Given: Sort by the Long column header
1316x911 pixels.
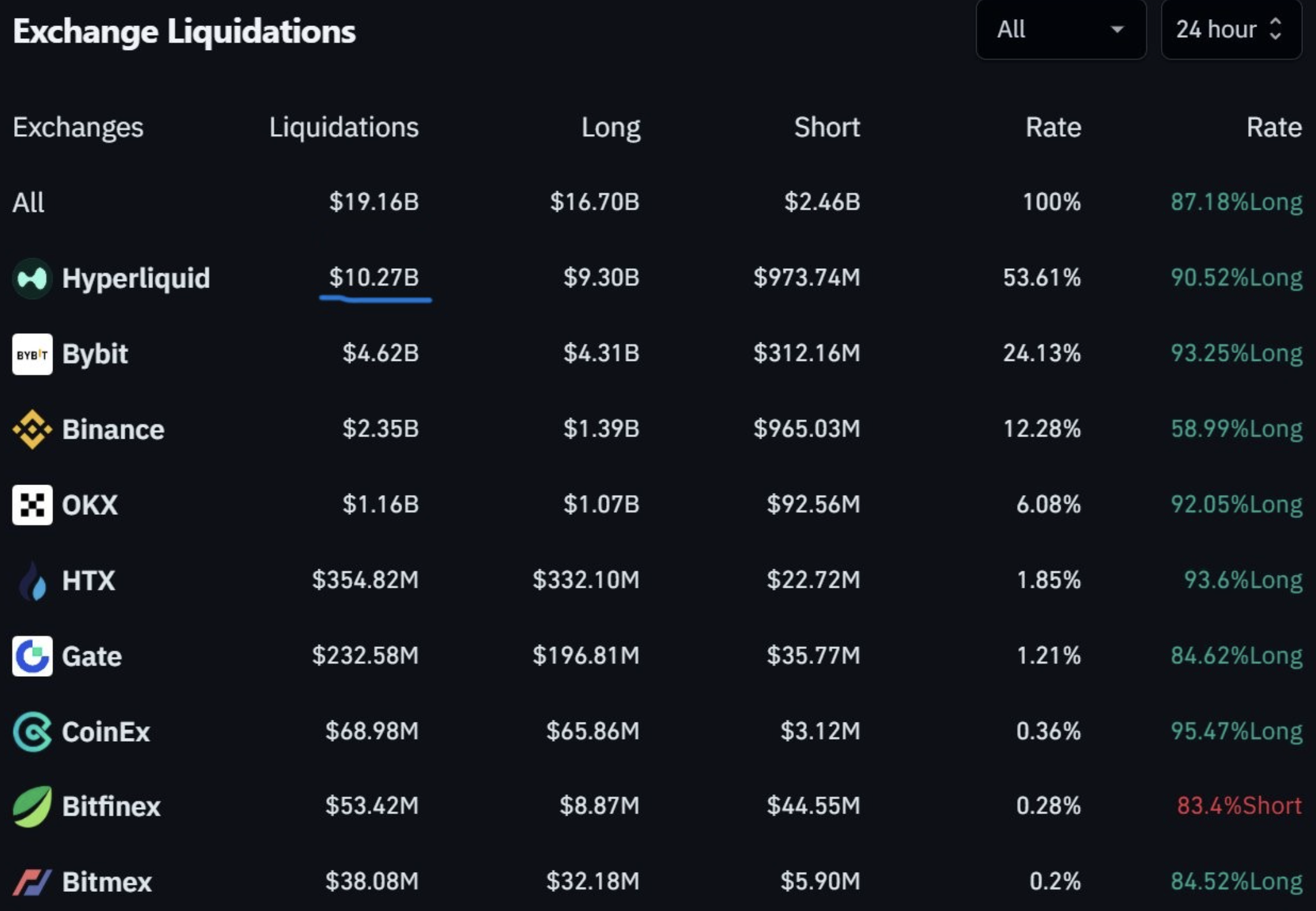Looking at the screenshot, I should point(610,127).
